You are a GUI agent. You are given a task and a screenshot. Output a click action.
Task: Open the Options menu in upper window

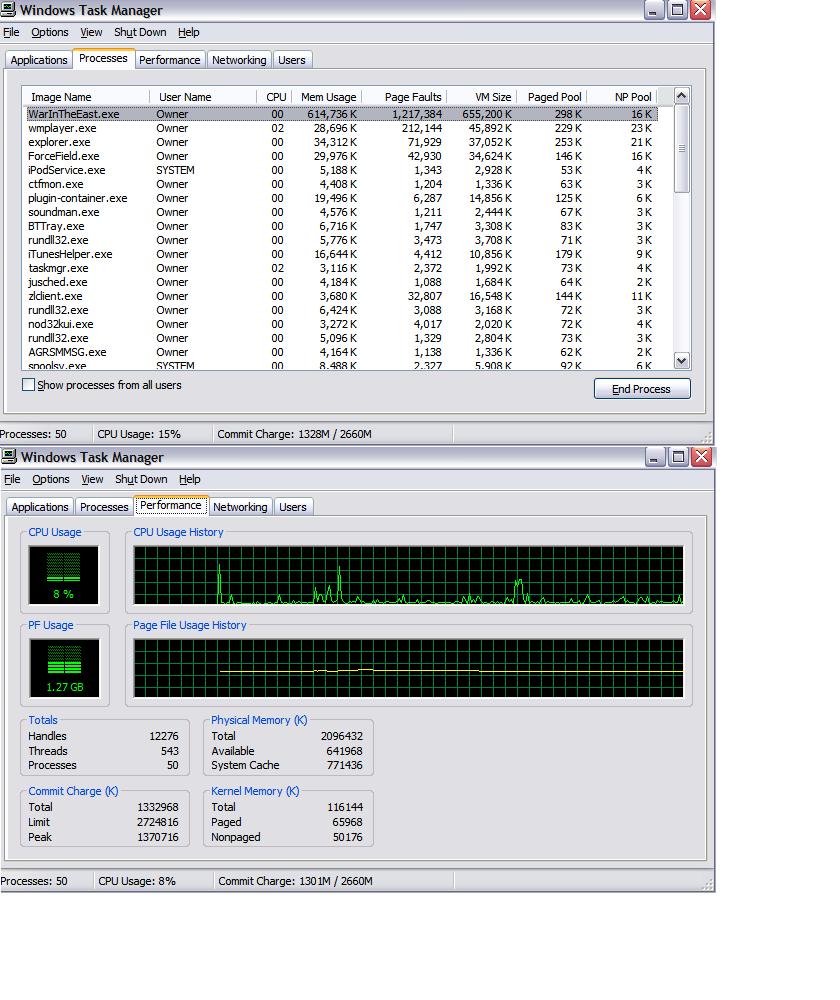coord(50,32)
